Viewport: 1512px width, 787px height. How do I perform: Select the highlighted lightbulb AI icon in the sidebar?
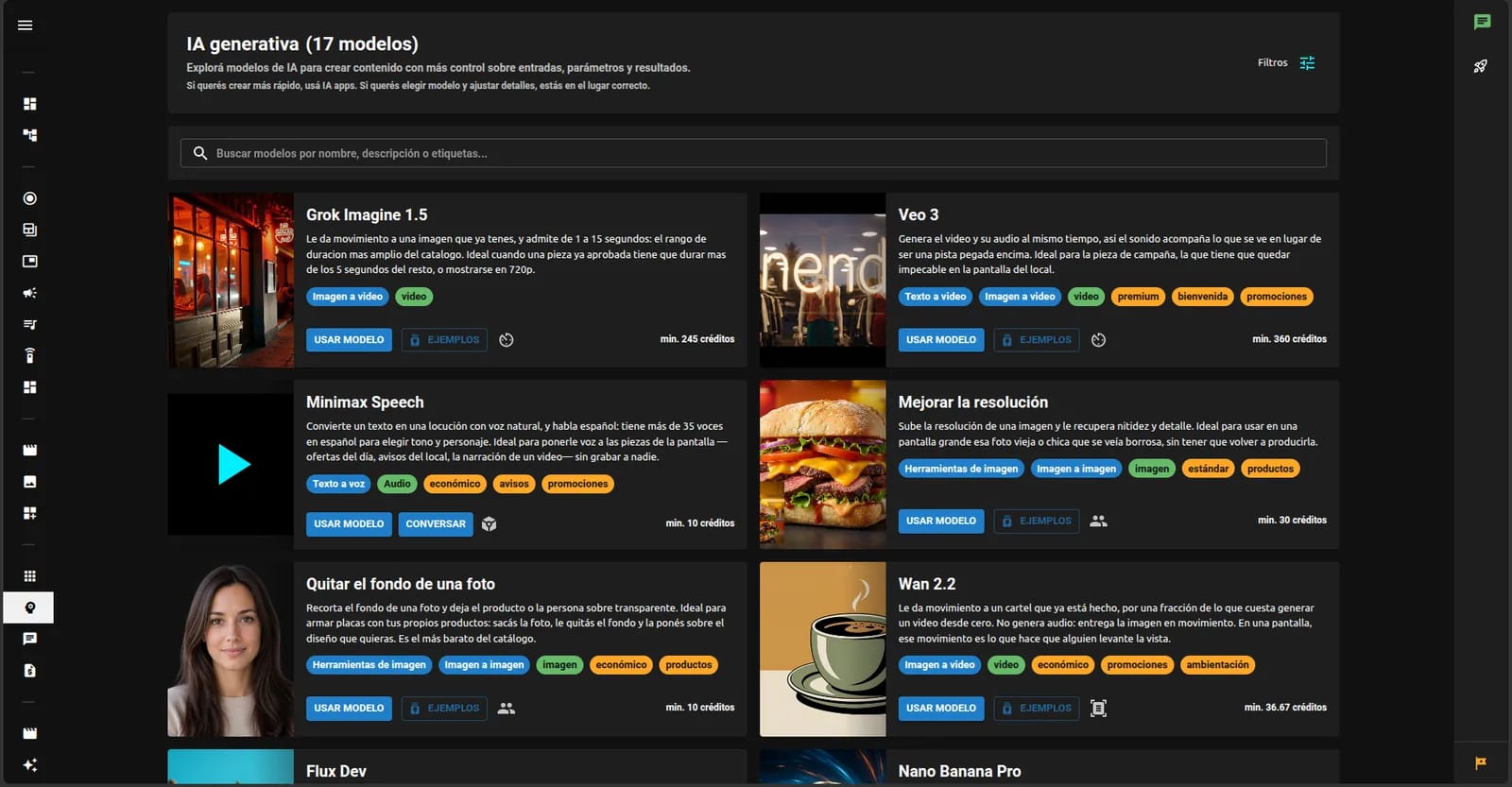29,607
